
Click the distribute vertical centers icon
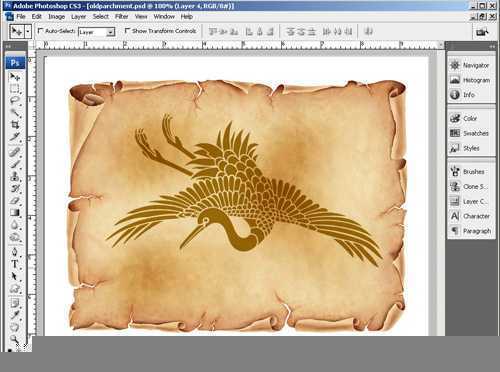(x=301, y=32)
